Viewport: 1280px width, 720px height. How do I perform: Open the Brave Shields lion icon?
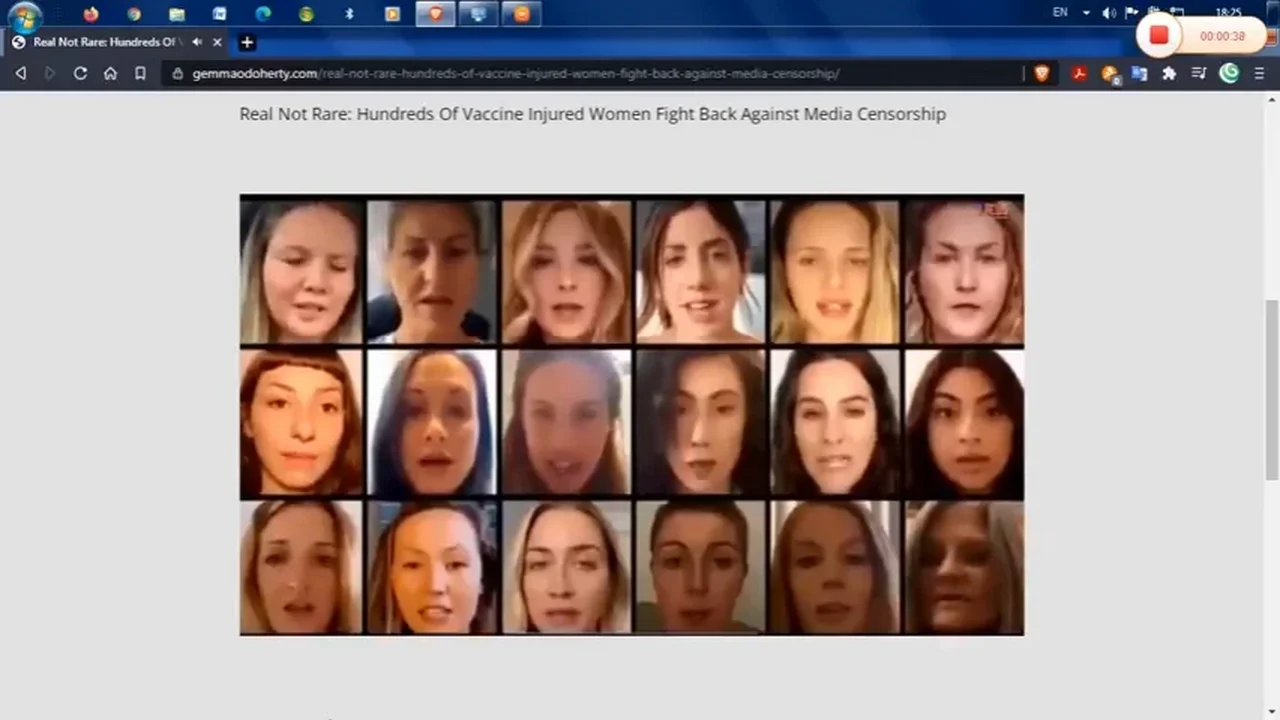(1042, 73)
